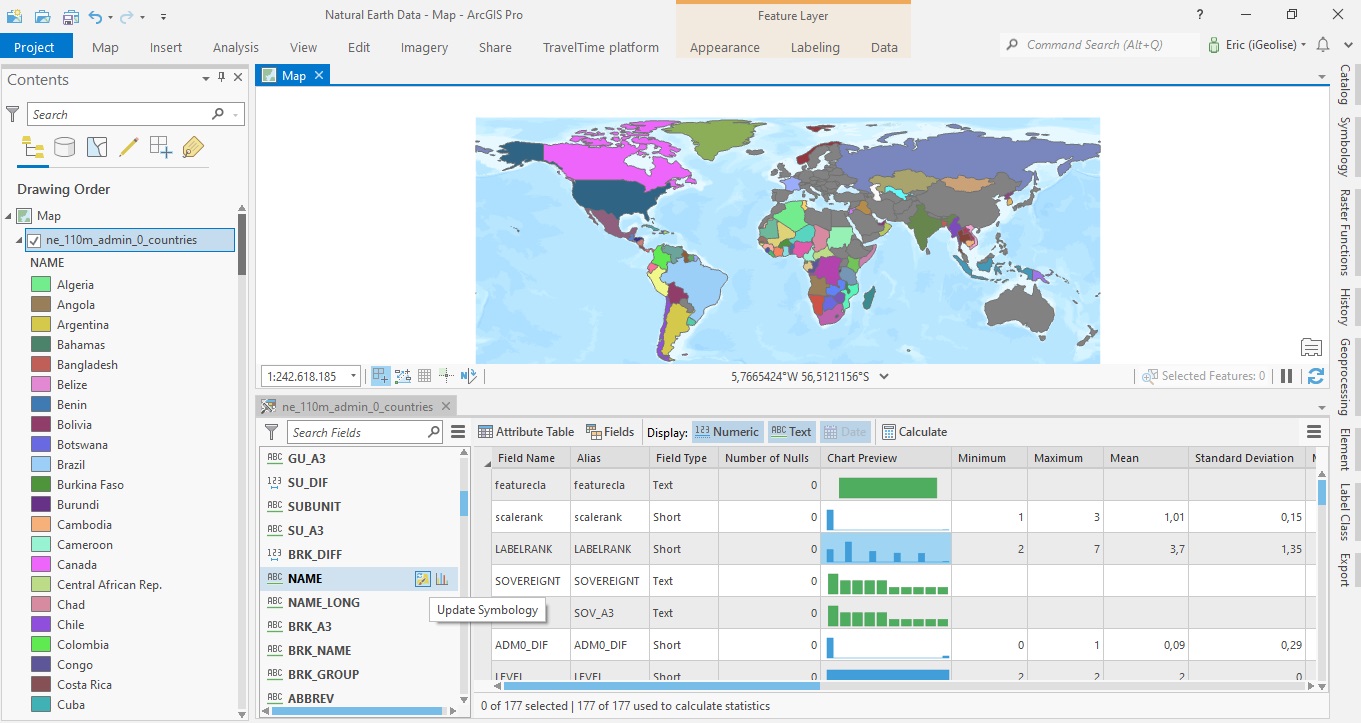Screen dimensions: 1361x723
Task: Toggle snapping button below the map
Action: [381, 376]
